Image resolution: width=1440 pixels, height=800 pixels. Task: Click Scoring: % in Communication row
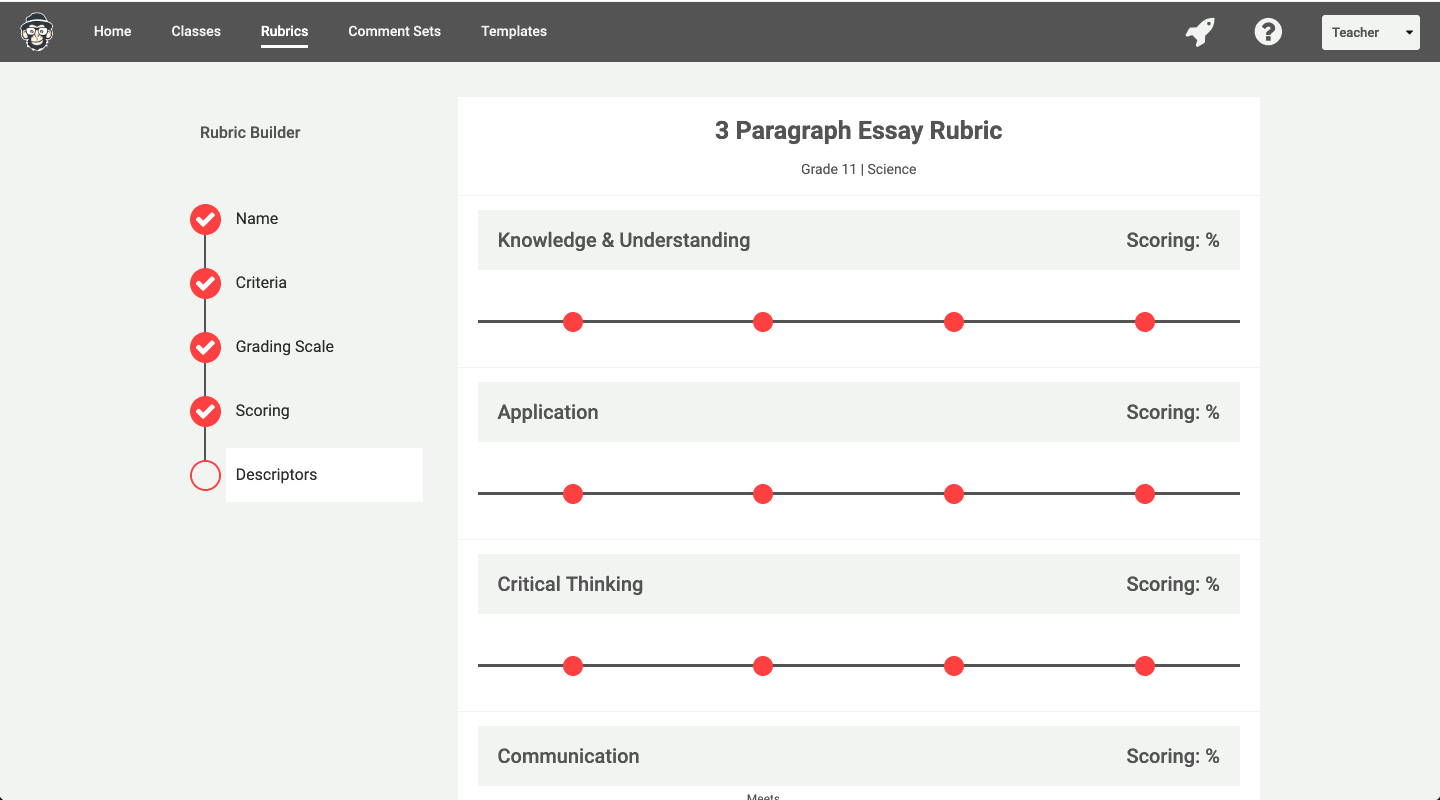click(1173, 756)
